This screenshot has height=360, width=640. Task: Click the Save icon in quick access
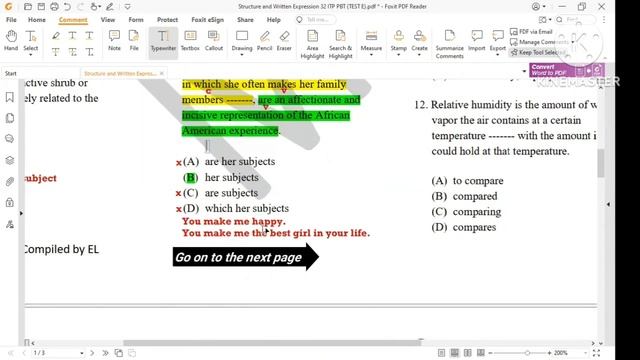(x=41, y=7)
